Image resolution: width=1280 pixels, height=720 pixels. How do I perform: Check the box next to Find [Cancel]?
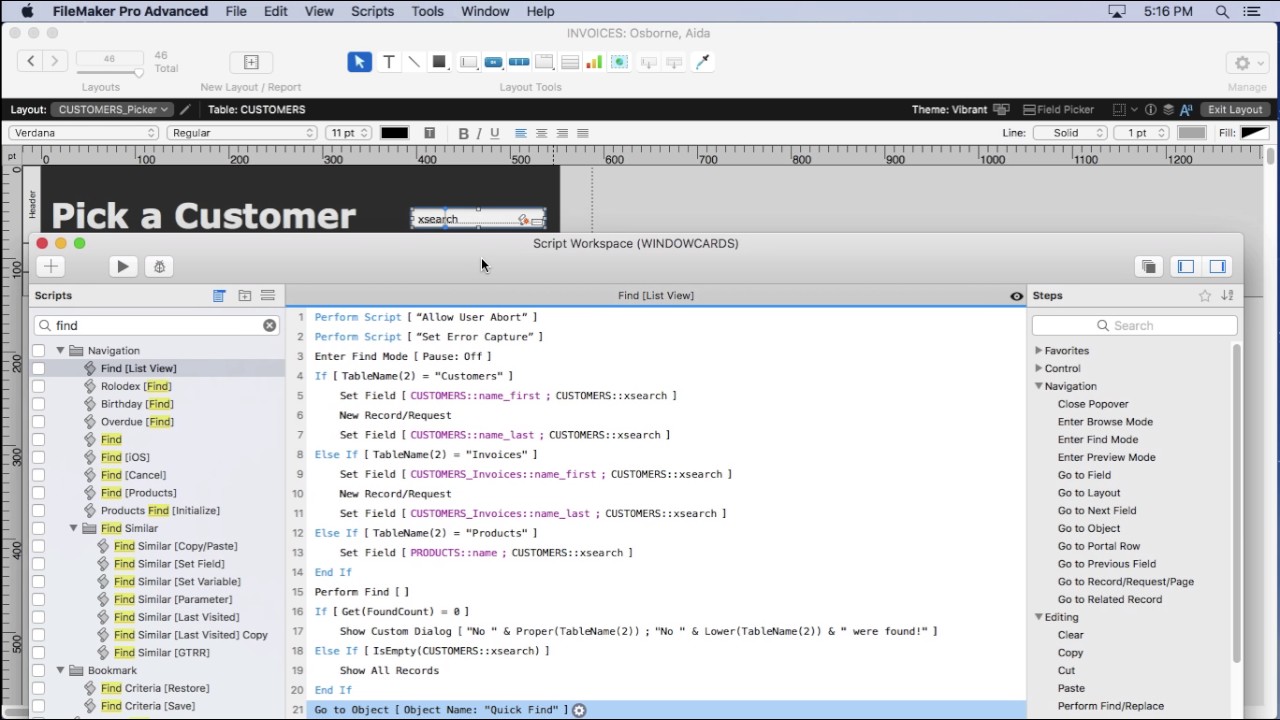click(38, 475)
